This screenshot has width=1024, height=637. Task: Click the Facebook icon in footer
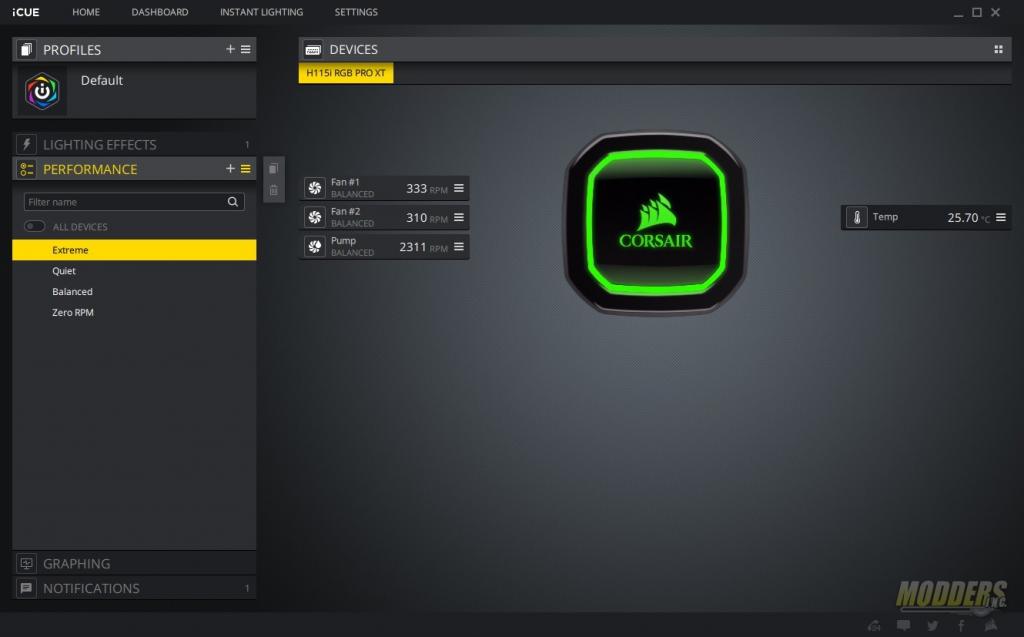click(x=961, y=625)
